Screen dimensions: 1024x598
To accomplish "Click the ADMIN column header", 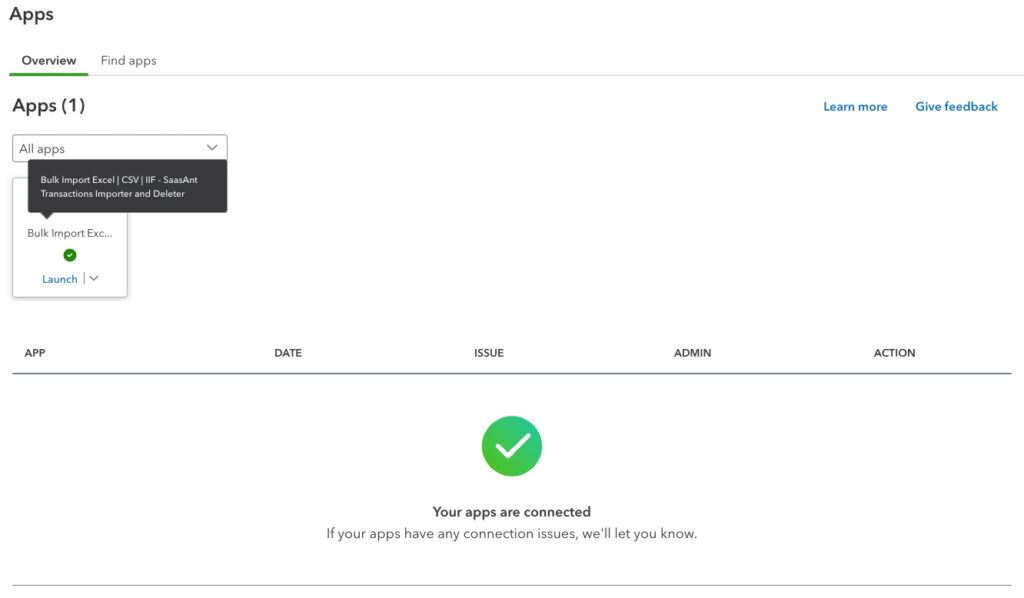I will 692,352.
